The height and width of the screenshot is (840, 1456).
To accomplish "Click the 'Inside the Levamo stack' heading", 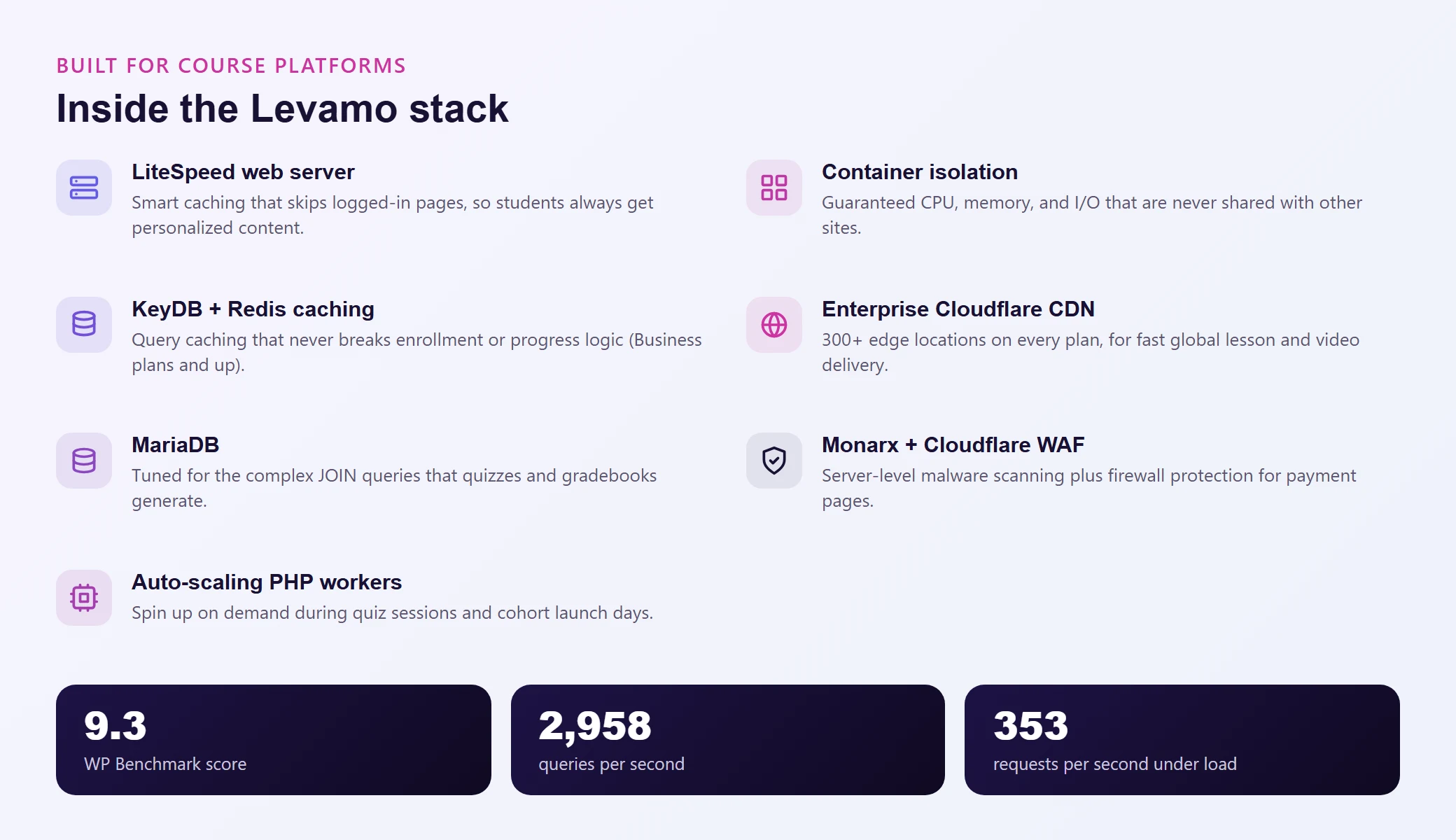I will 282,109.
